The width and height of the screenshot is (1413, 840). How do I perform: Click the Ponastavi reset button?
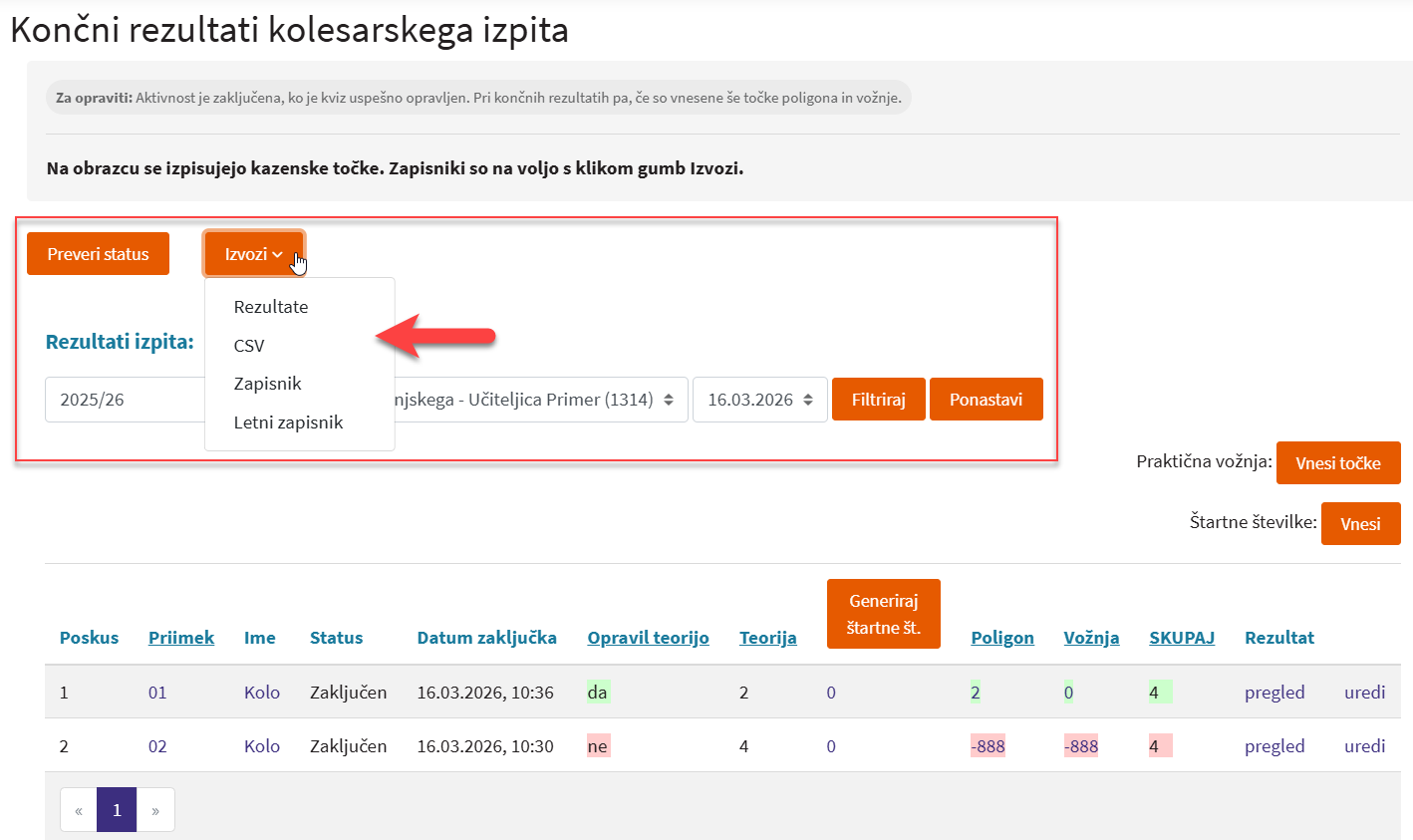986,400
